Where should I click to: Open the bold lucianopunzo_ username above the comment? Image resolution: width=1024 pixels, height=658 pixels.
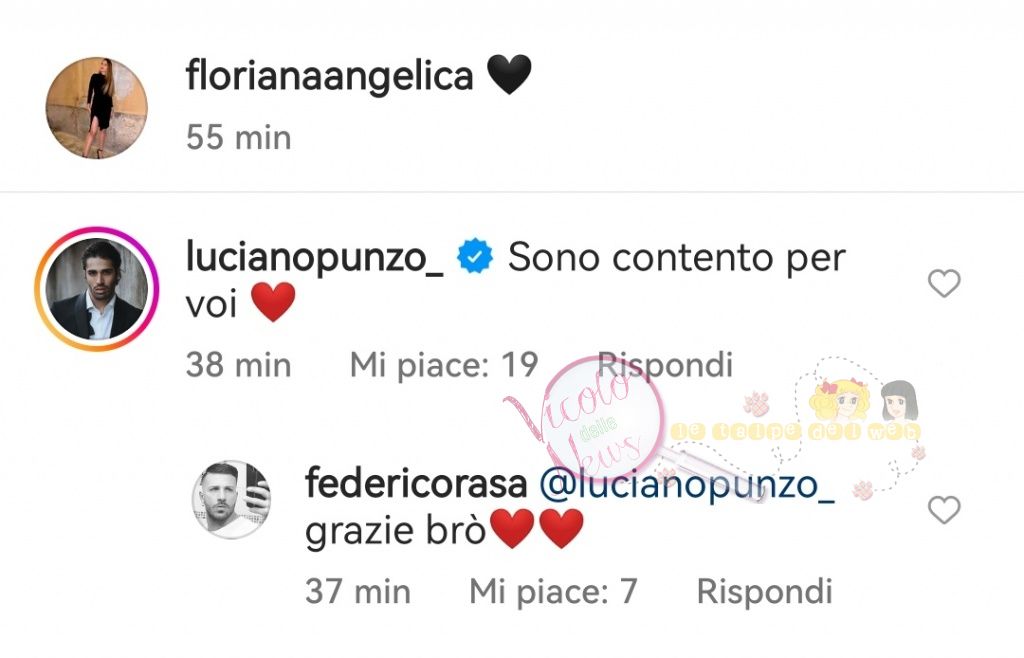click(315, 257)
